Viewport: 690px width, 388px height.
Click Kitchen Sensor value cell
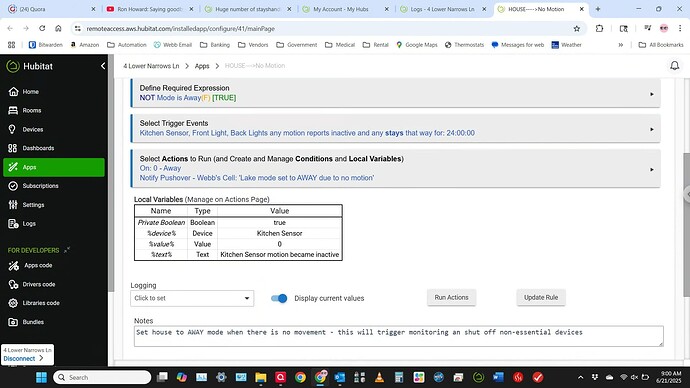(x=279, y=233)
